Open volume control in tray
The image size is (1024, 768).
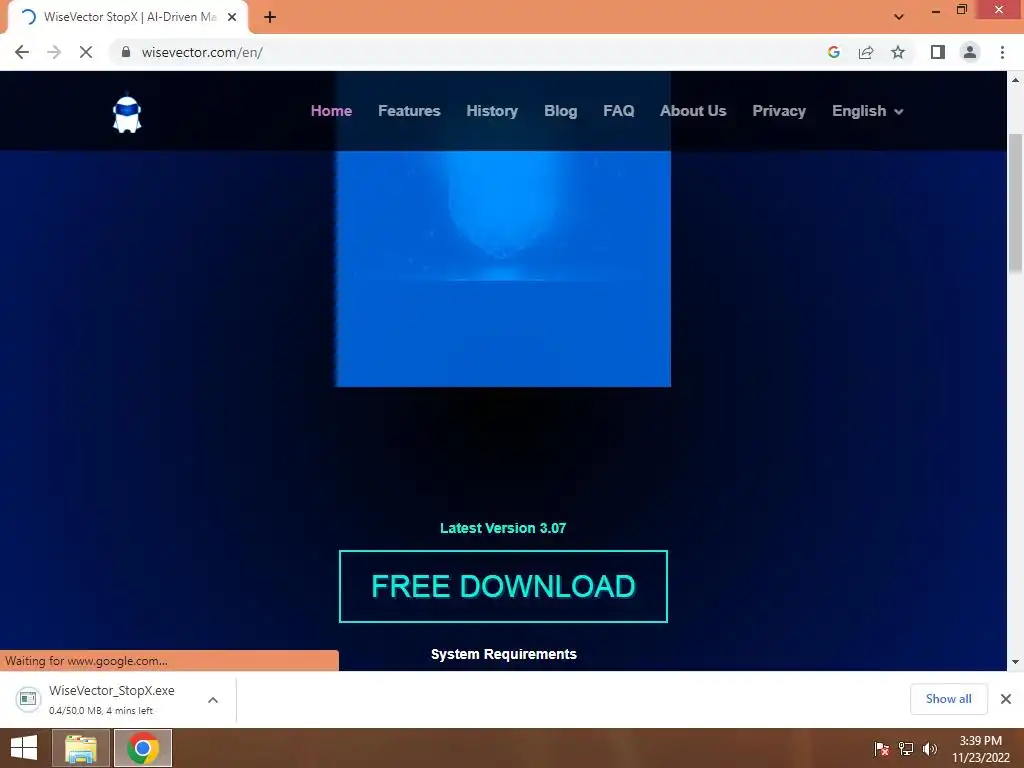[930, 748]
